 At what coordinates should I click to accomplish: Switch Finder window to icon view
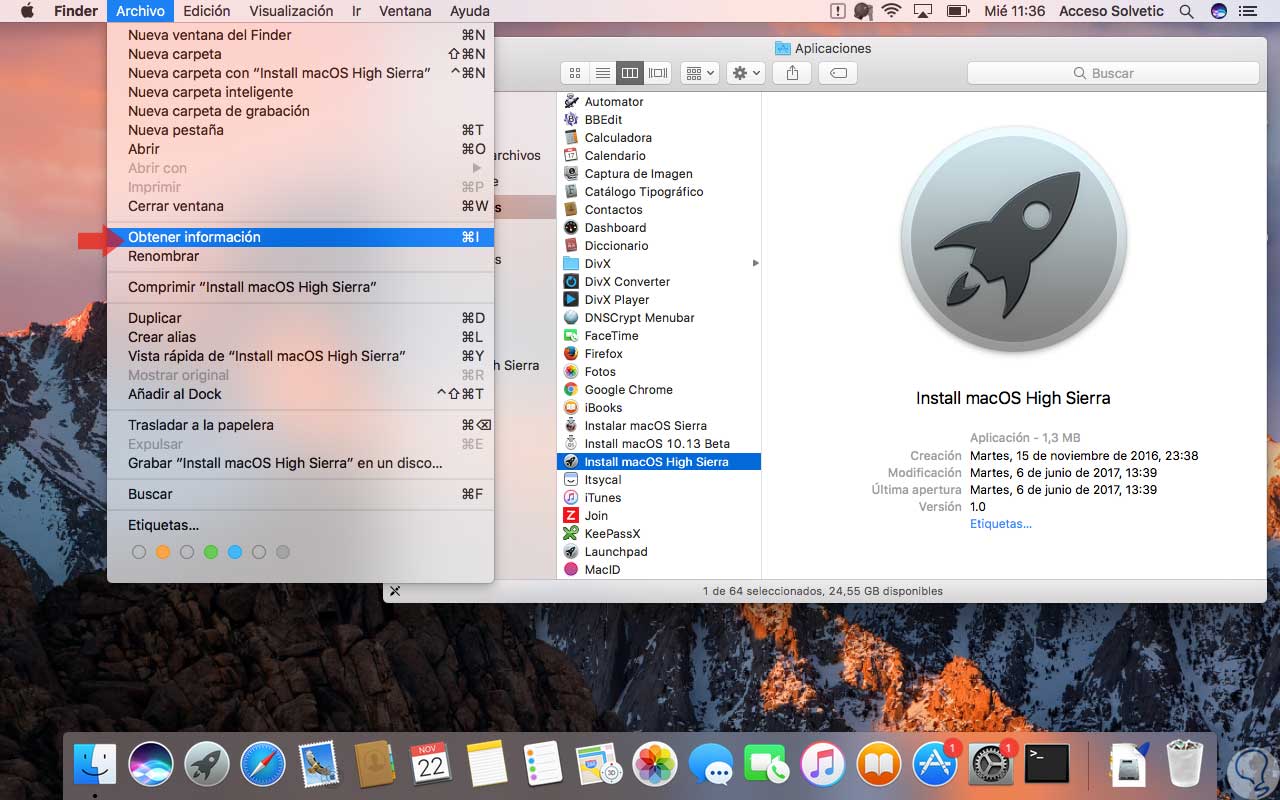point(575,73)
